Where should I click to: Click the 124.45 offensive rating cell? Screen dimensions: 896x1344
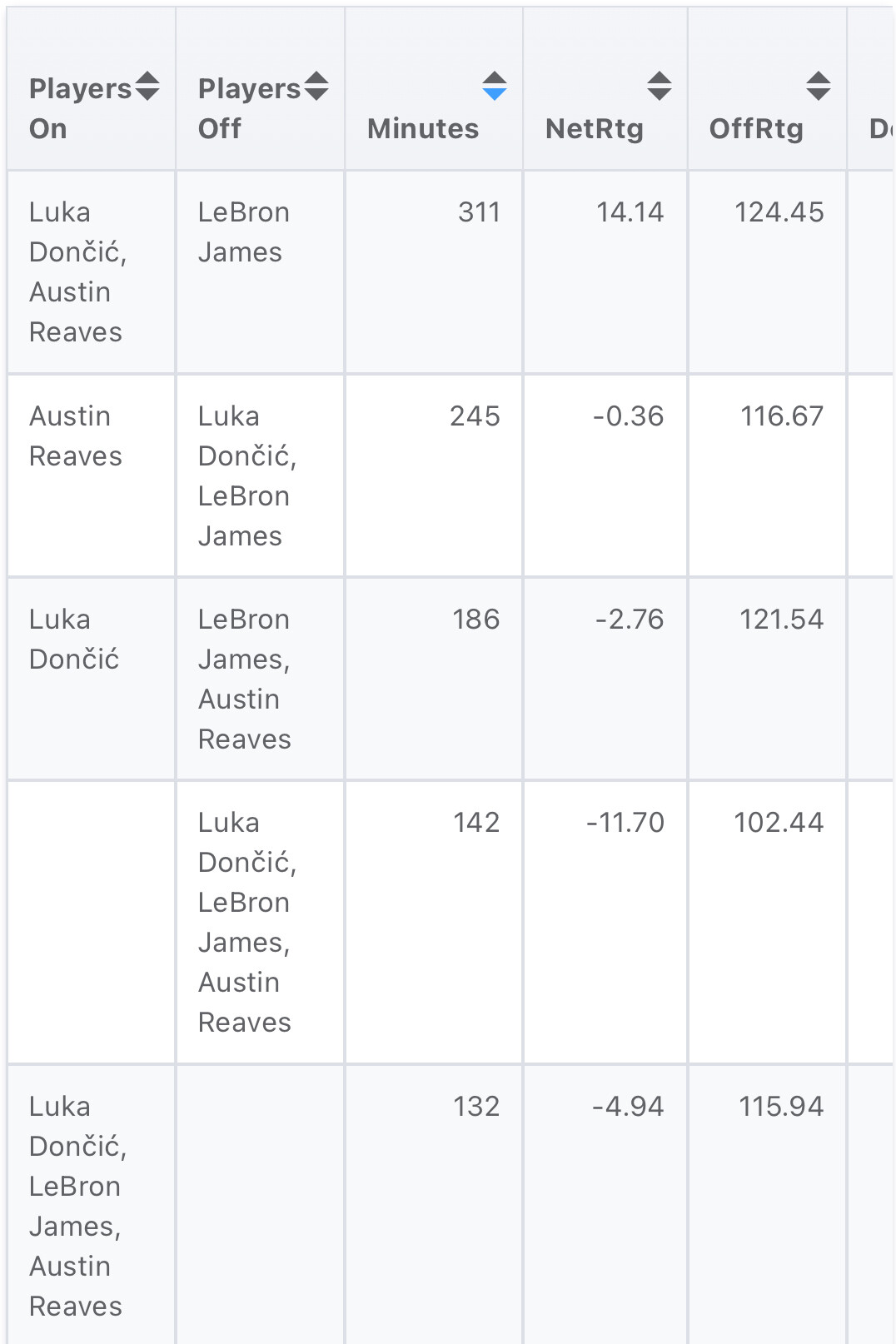779,212
